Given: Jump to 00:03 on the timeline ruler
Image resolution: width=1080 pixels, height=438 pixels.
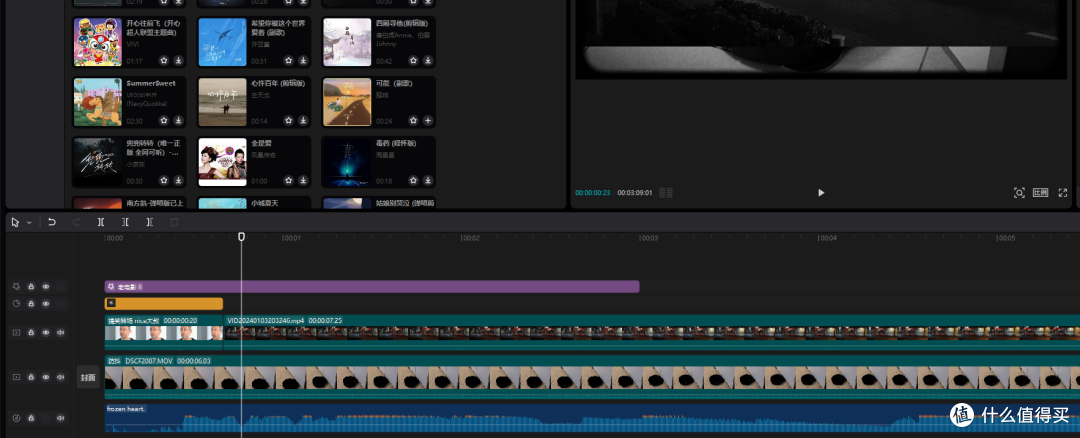Looking at the screenshot, I should click(x=647, y=238).
